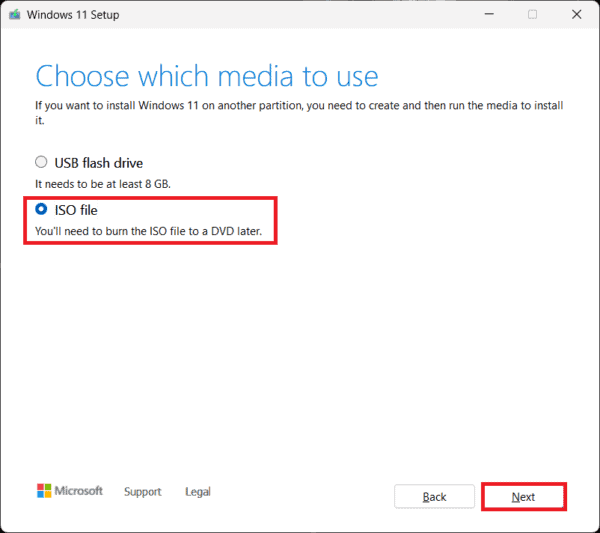This screenshot has width=600, height=533.
Task: Close the Windows 11 Setup window
Action: click(x=576, y=14)
